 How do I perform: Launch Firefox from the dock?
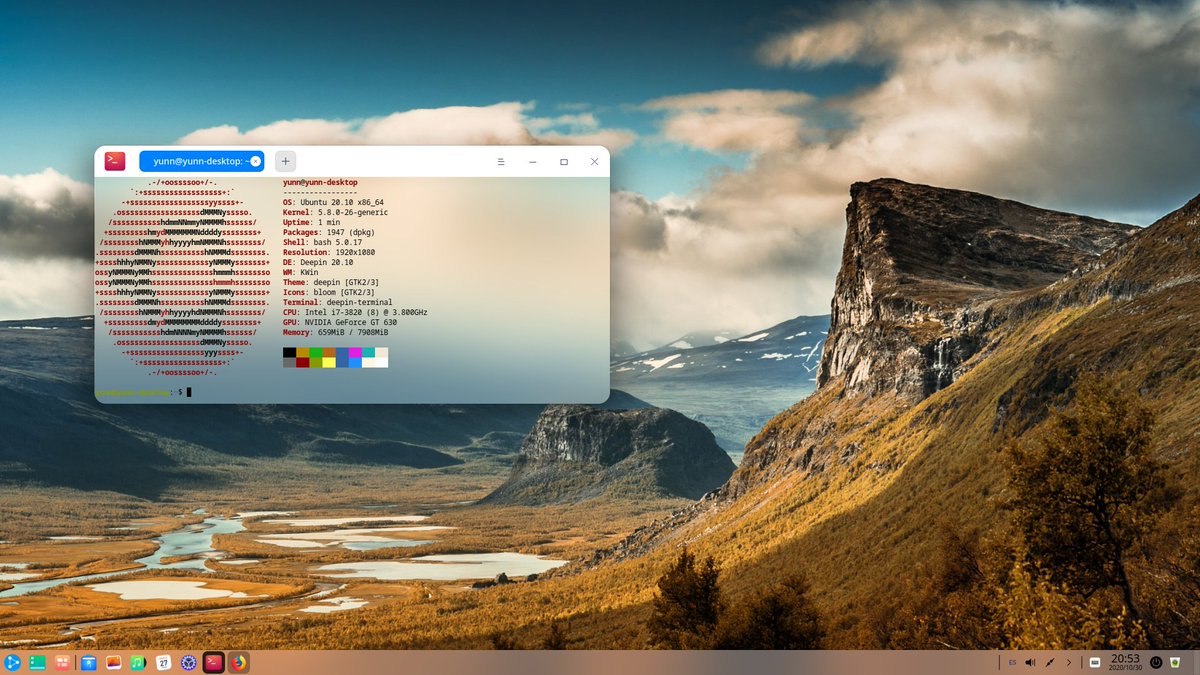[x=238, y=662]
